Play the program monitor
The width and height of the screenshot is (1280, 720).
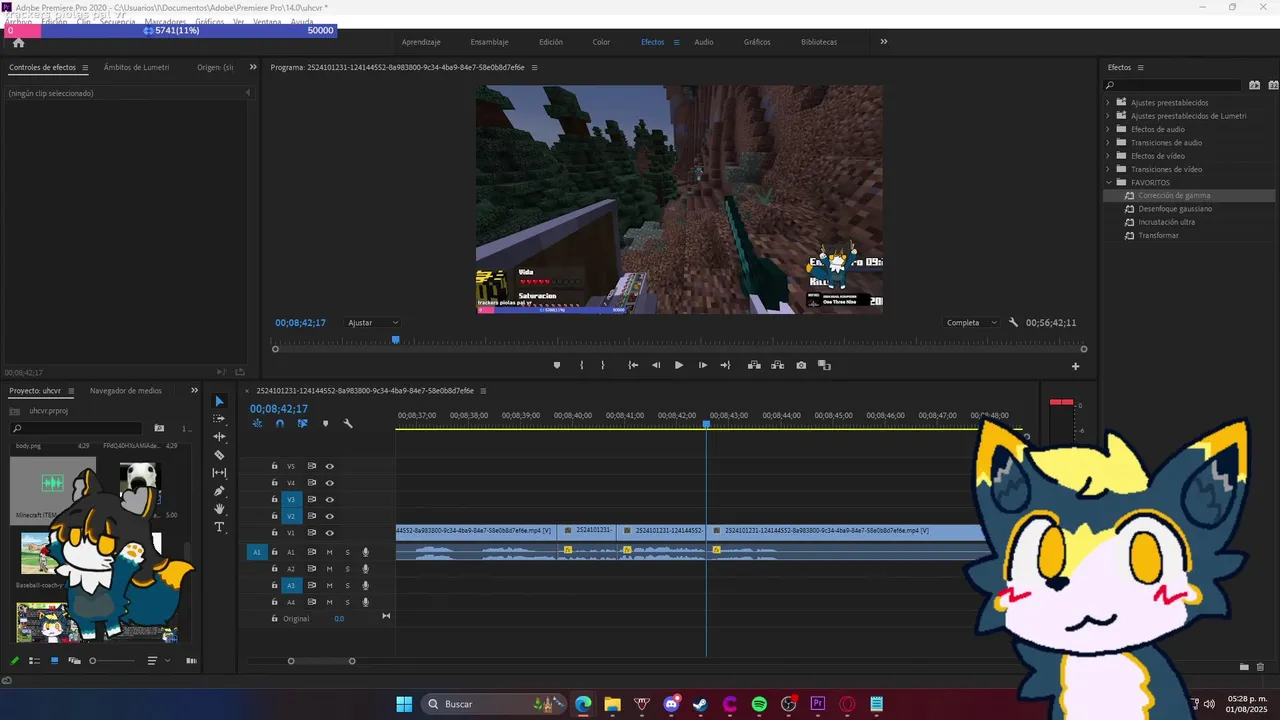coord(679,365)
